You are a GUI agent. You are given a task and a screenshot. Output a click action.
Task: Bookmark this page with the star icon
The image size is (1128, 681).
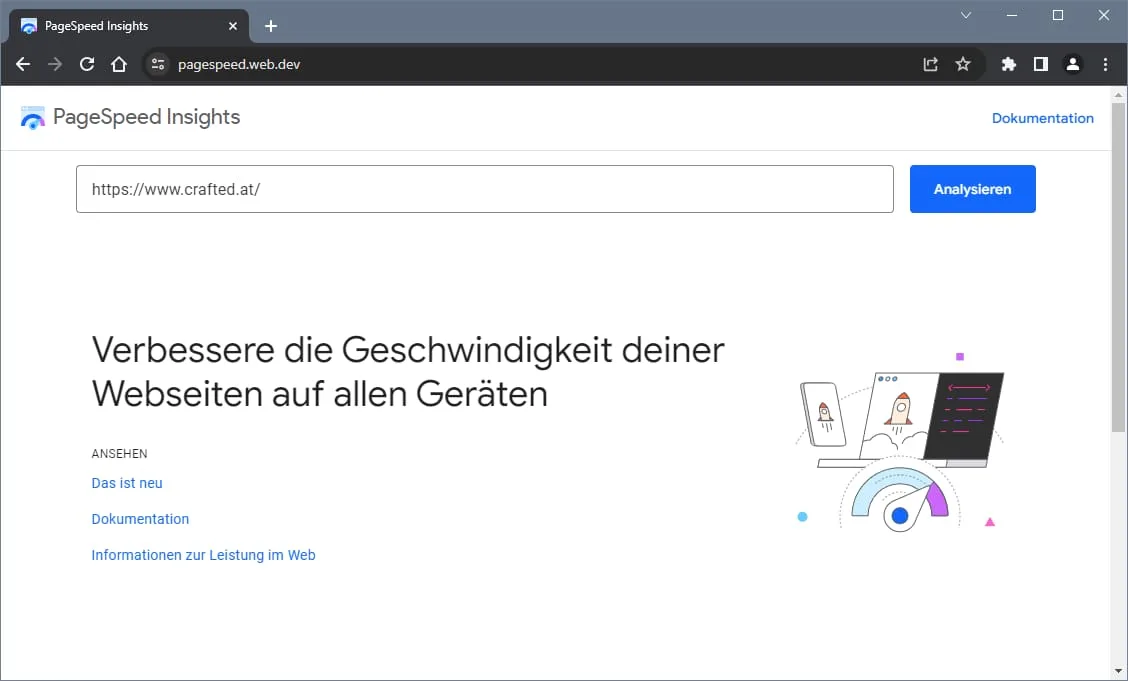point(963,65)
